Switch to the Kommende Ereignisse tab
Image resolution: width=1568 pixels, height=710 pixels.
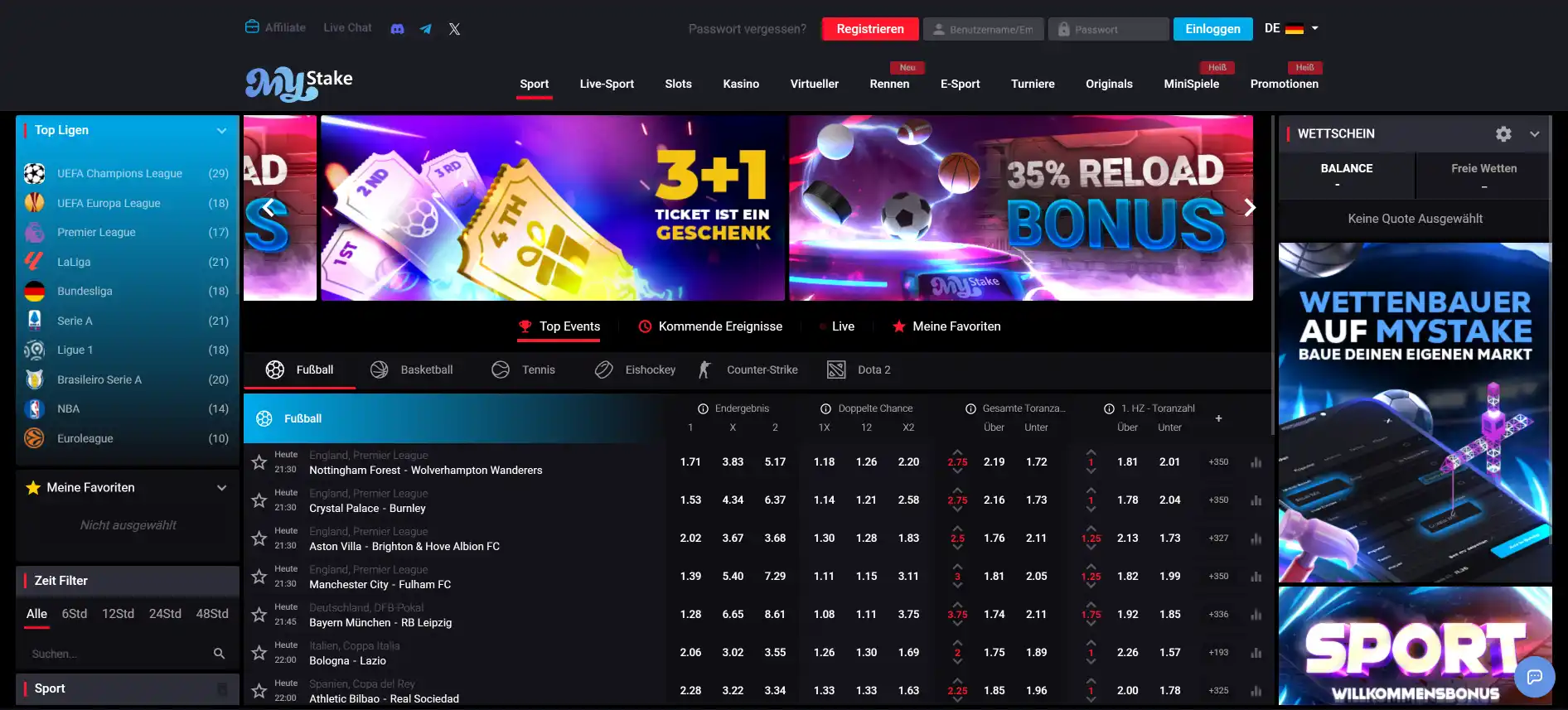[710, 326]
